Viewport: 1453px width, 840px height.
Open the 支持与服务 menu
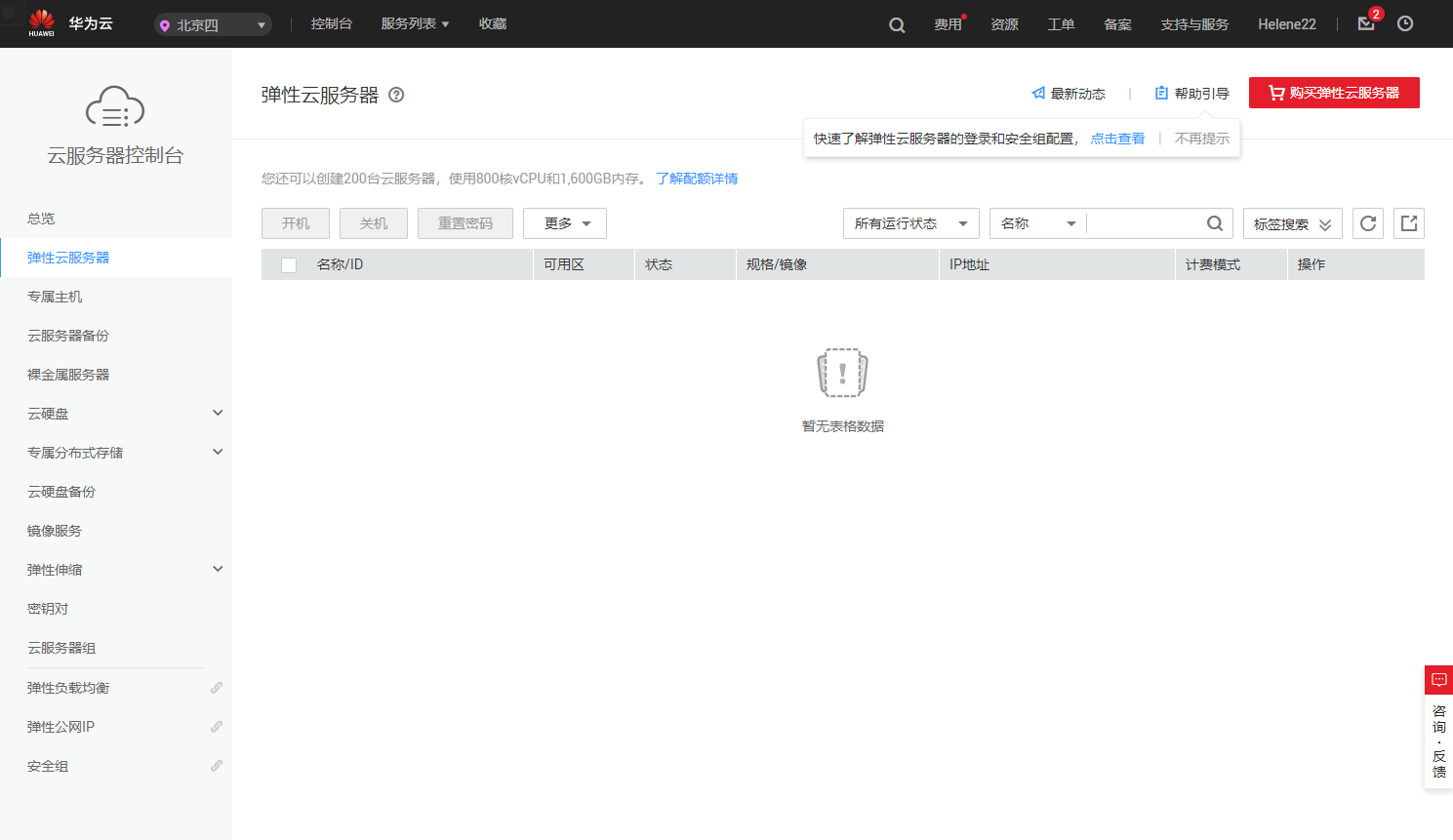(x=1194, y=24)
